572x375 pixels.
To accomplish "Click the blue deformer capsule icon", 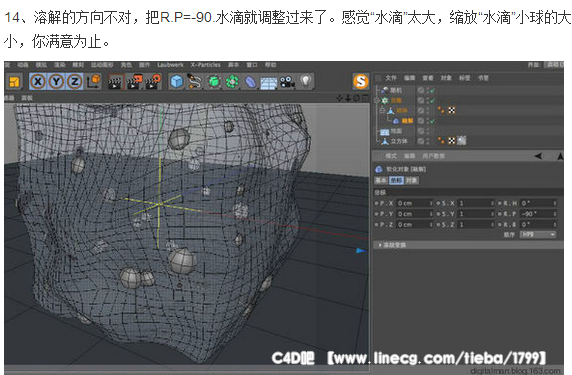I will [x=250, y=82].
